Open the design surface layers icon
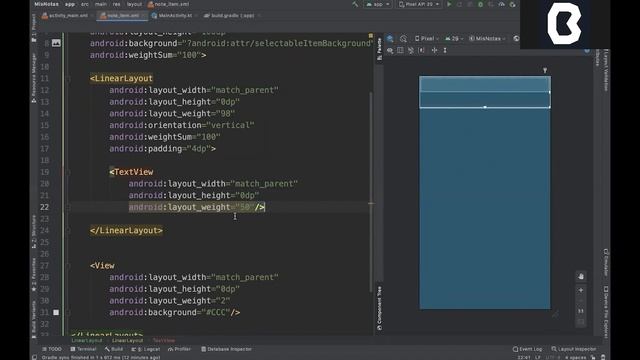 391,38
